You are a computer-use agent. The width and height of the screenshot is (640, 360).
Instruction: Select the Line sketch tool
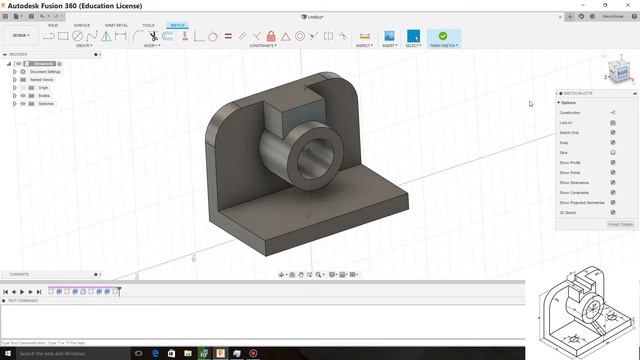tap(49, 36)
